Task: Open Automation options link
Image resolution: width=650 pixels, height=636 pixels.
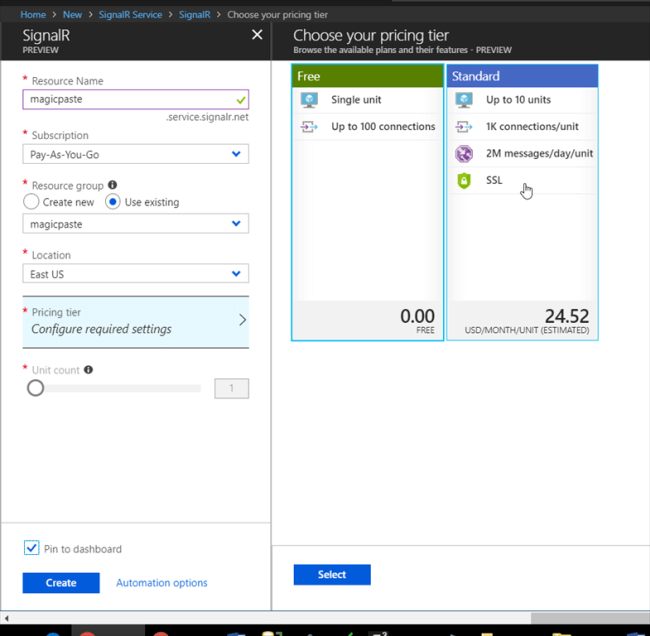Action: (x=162, y=583)
